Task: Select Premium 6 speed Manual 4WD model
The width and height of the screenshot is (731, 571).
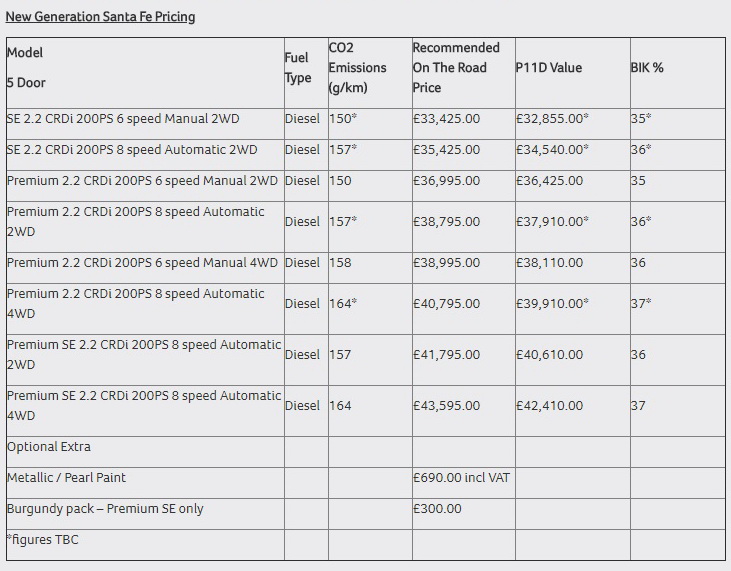Action: pos(142,263)
